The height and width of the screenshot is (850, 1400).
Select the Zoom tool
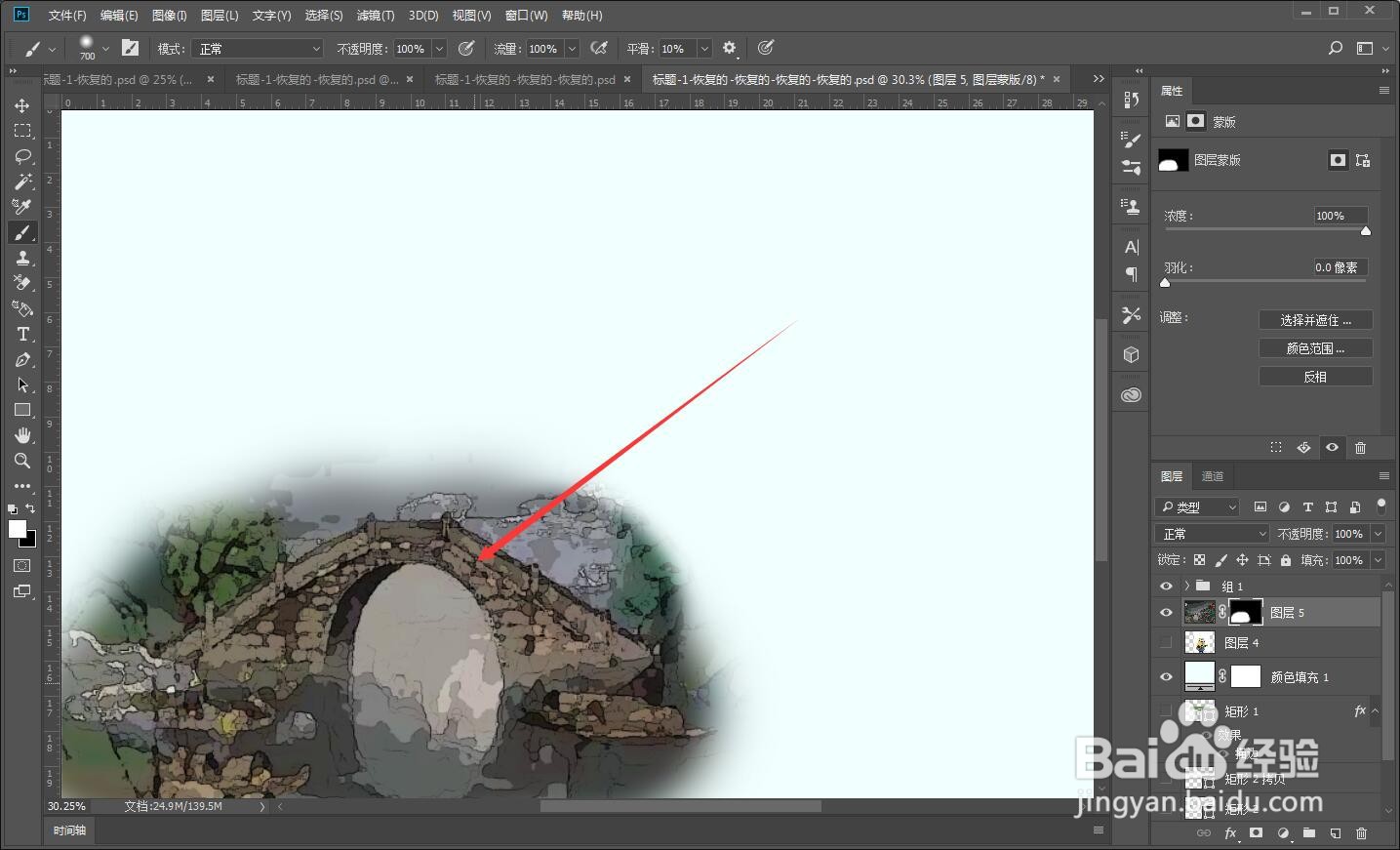pos(22,461)
